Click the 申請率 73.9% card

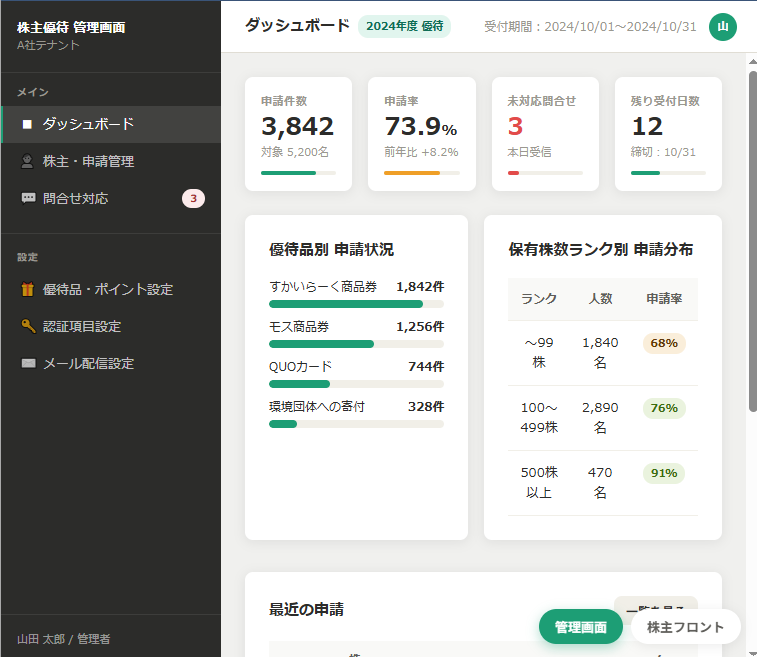tap(422, 134)
